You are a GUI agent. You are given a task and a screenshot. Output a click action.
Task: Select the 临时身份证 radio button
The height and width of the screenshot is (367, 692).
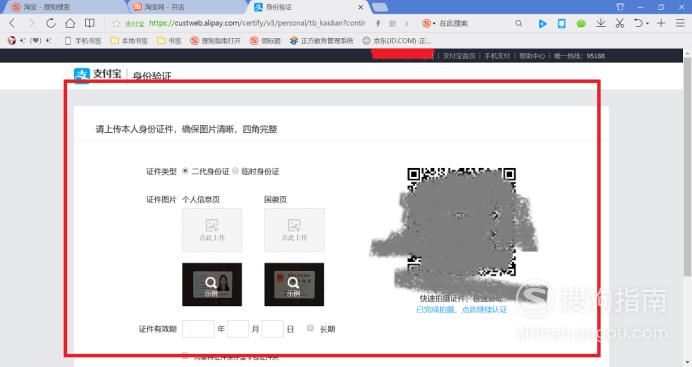tap(235, 171)
